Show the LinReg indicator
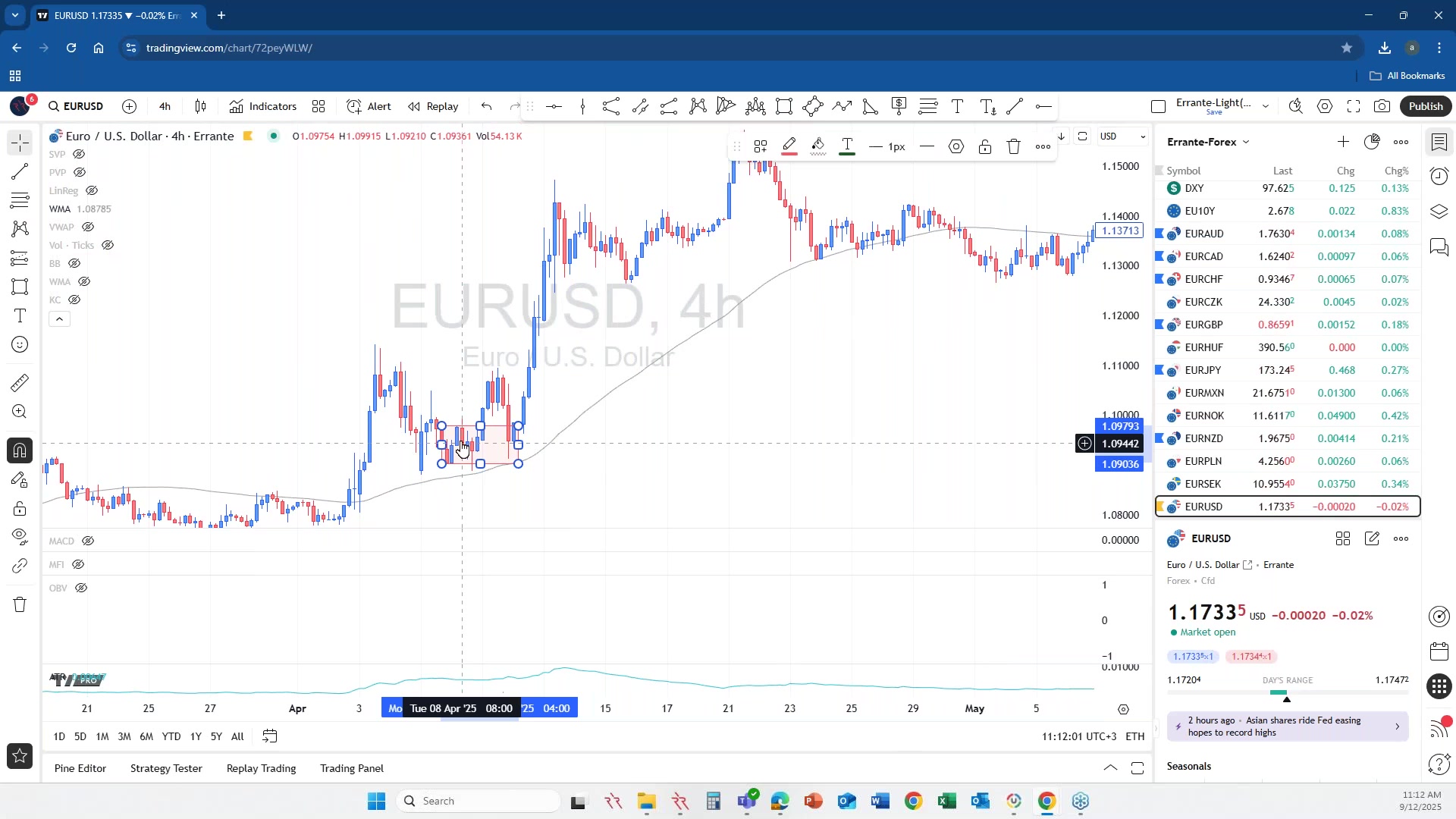Viewport: 1456px width, 819px height. coord(92,190)
